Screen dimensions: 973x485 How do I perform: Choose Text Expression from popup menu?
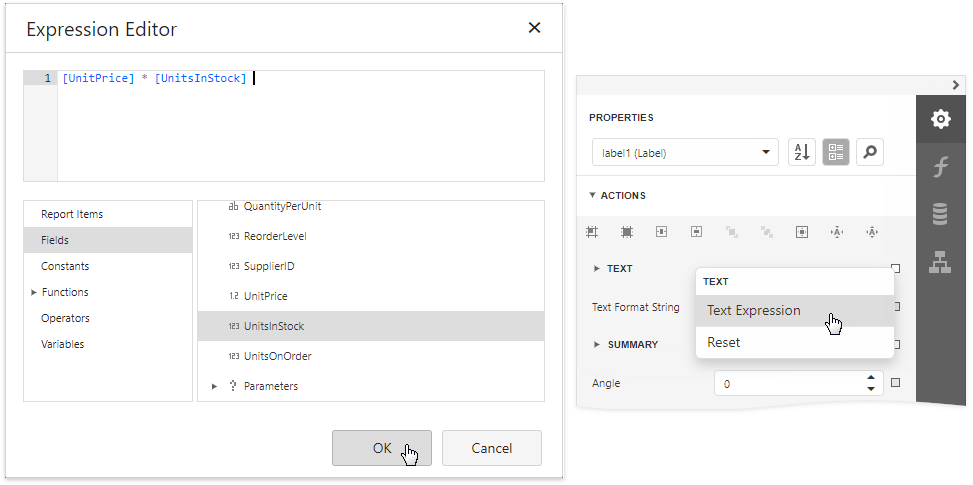(x=754, y=310)
